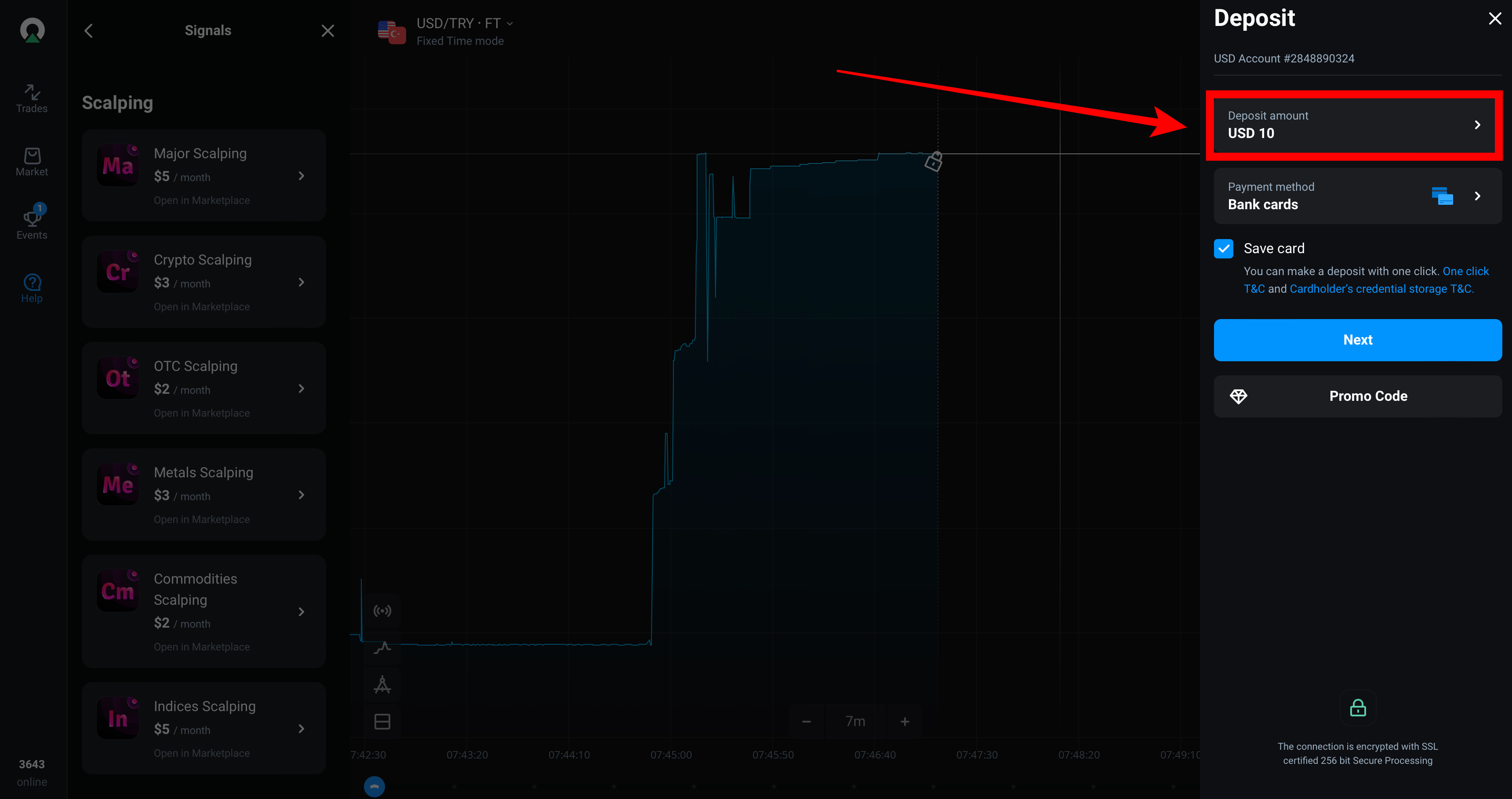The width and height of the screenshot is (1512, 799).
Task: Uncheck the Save card option
Action: coord(1223,248)
